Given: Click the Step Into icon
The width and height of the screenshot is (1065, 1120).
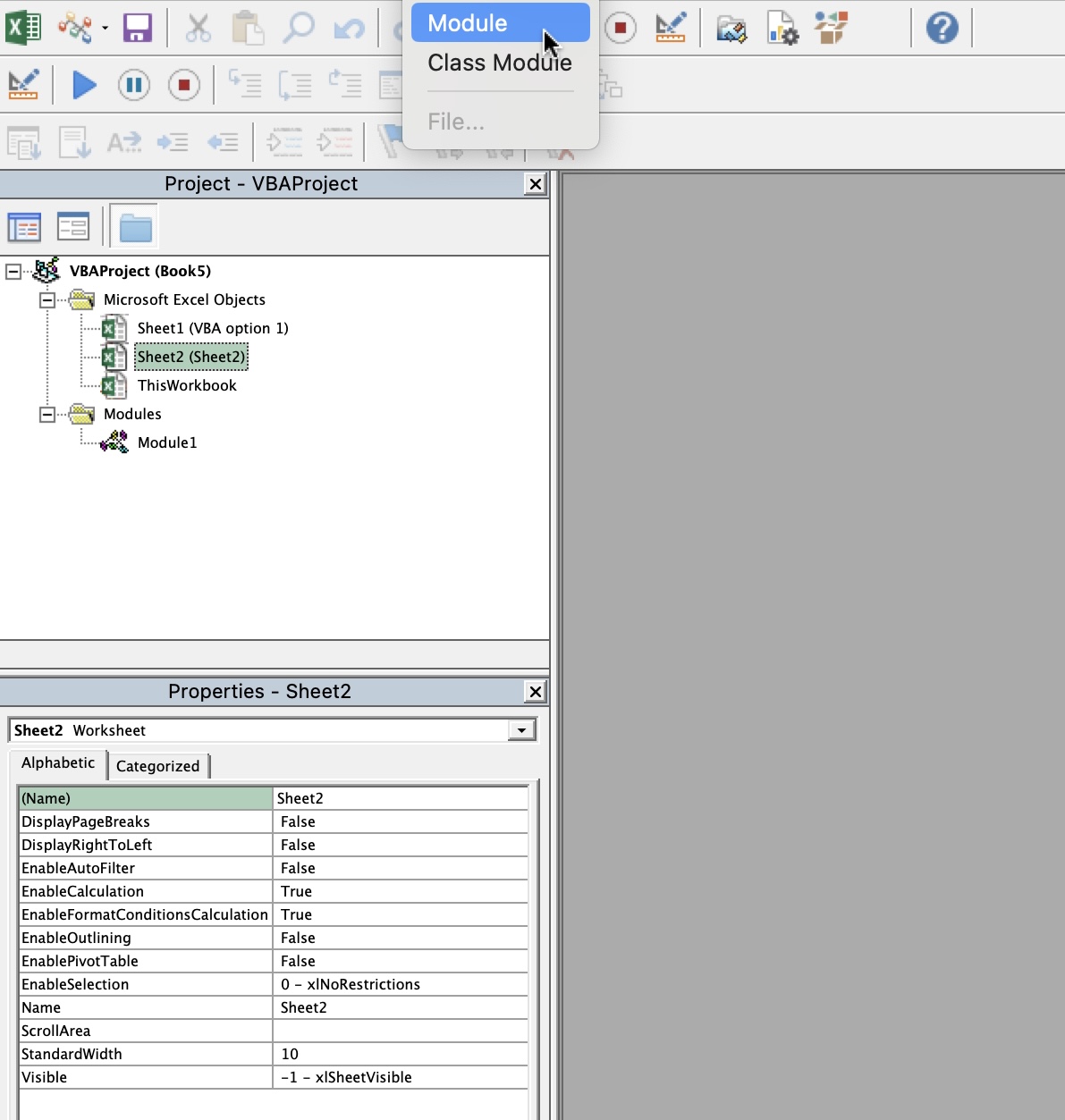Looking at the screenshot, I should [245, 85].
